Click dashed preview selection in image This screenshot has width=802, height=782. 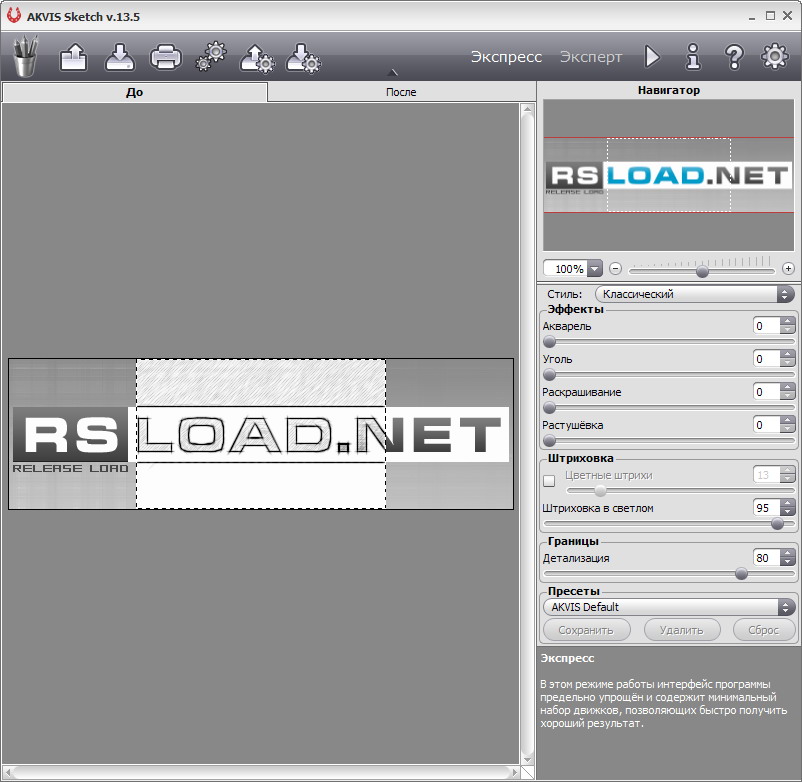[x=261, y=434]
